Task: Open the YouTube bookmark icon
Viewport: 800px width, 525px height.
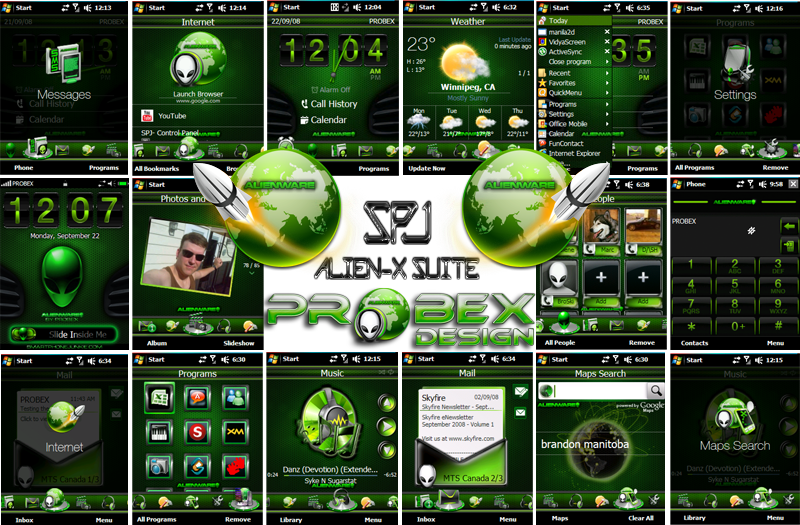Action: click(x=147, y=116)
